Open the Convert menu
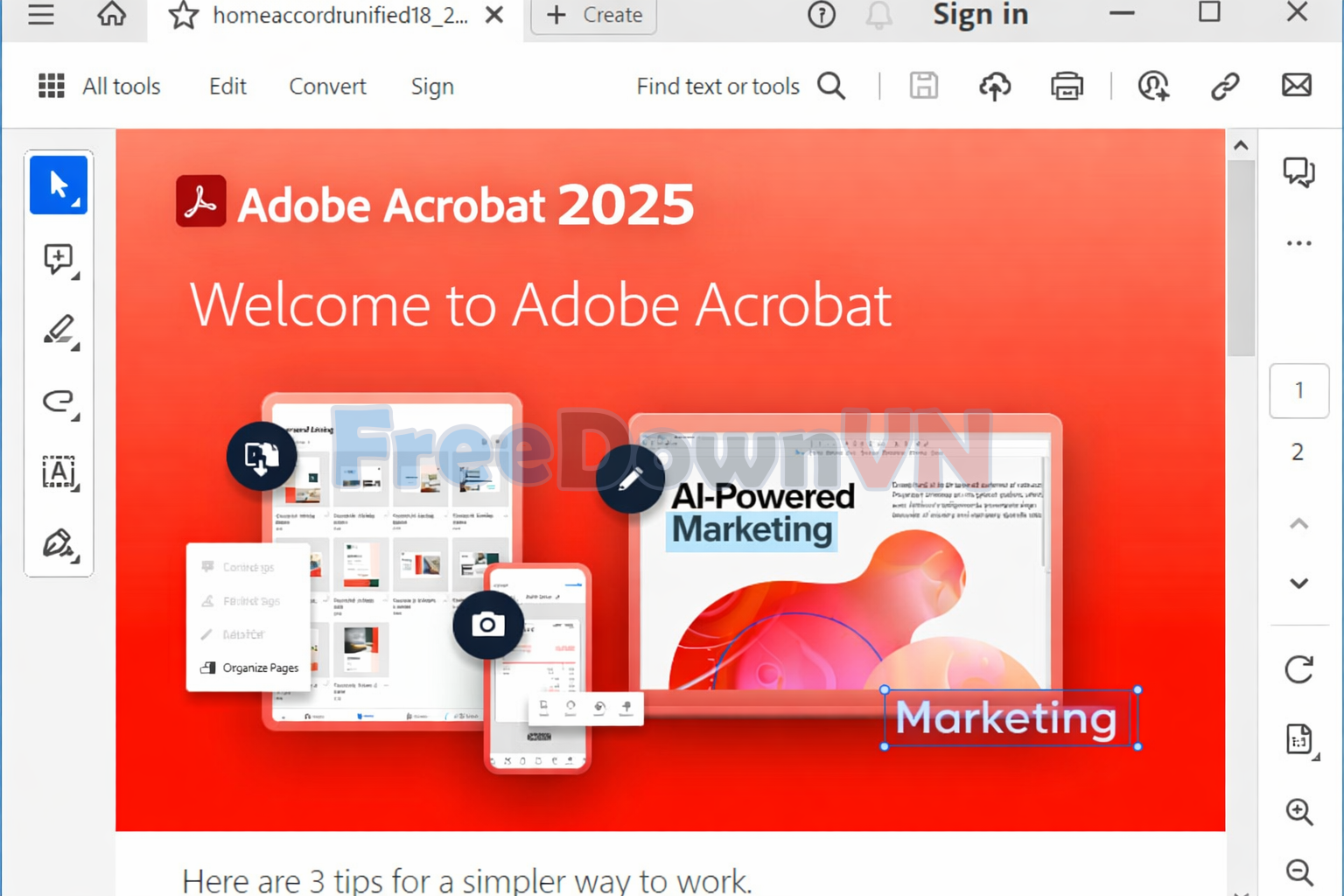Screen dimensions: 1344x896 point(326,86)
